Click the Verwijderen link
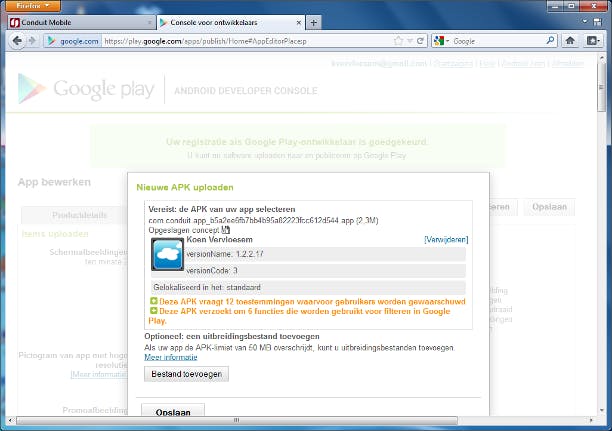Screen dimensions: 612x431 click(446, 239)
